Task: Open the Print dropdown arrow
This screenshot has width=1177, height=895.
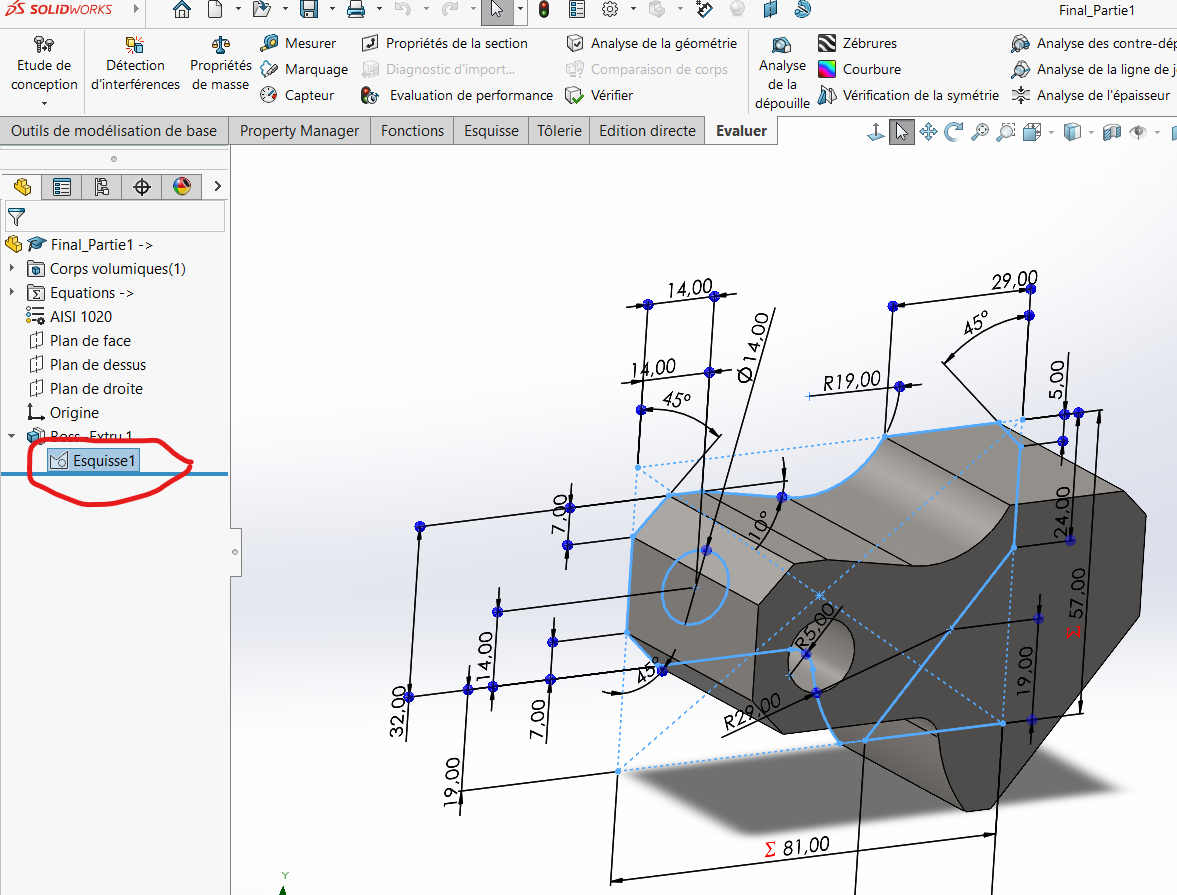Action: coord(378,10)
